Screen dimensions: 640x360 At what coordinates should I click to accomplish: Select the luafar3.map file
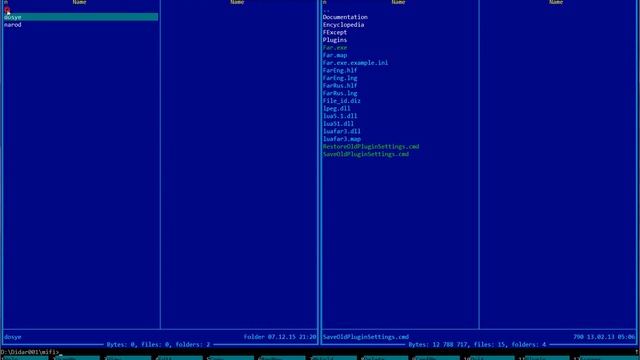(341, 139)
